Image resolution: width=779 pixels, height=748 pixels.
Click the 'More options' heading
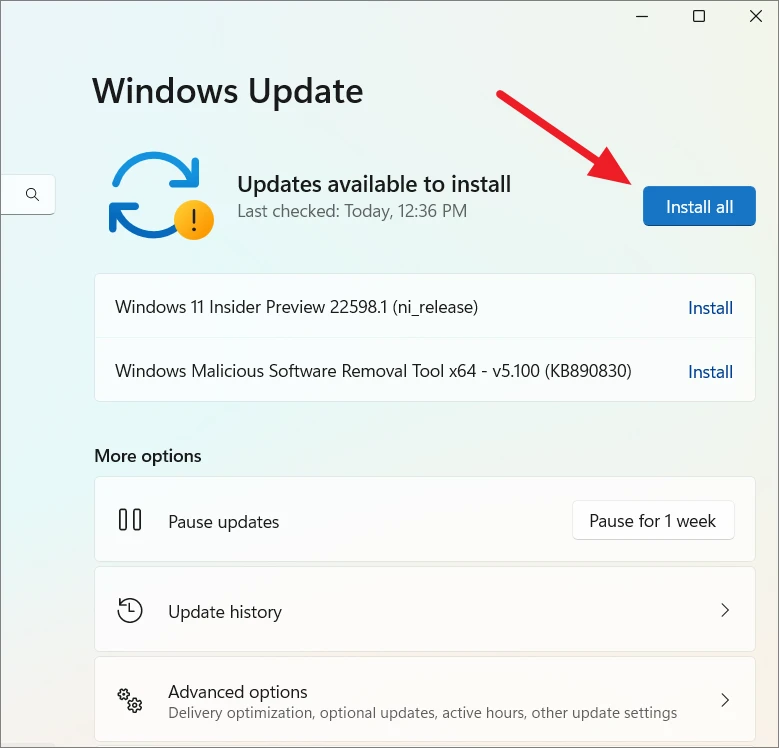148,456
